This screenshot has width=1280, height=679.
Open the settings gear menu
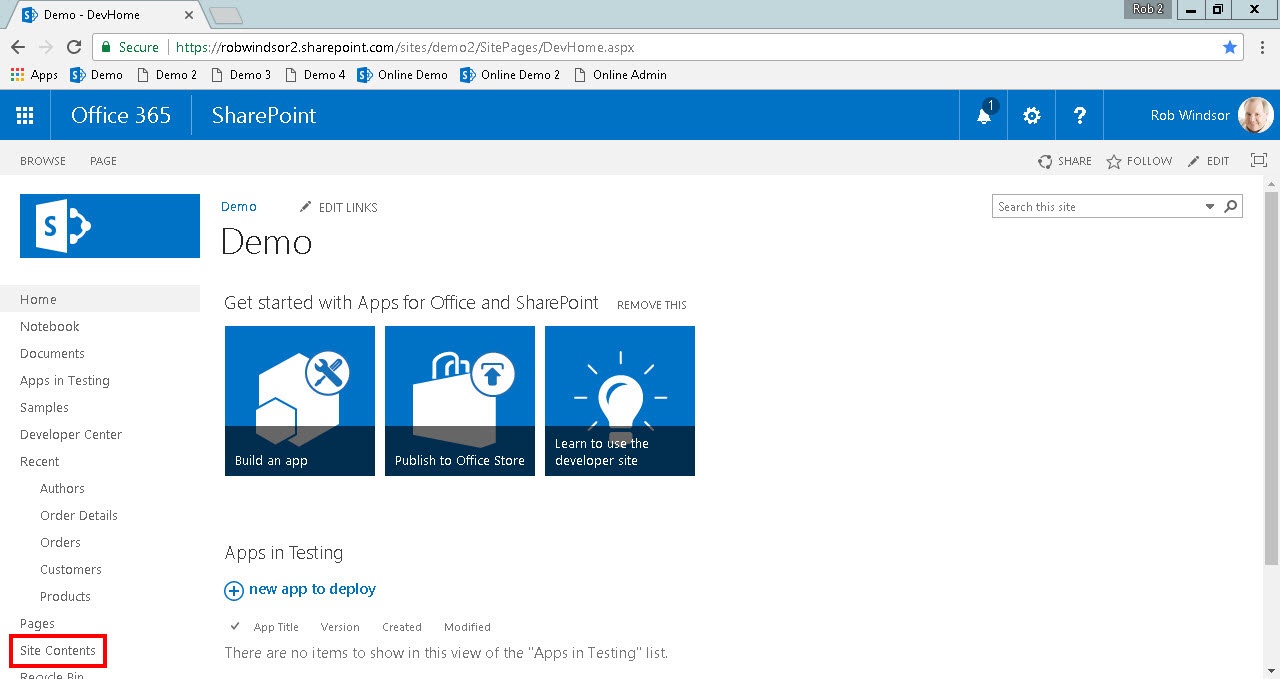[1032, 116]
